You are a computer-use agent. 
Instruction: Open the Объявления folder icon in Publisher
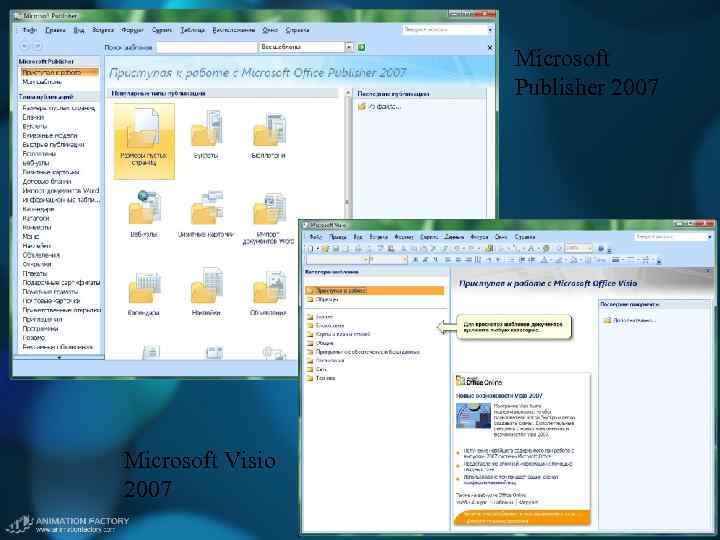click(x=269, y=287)
